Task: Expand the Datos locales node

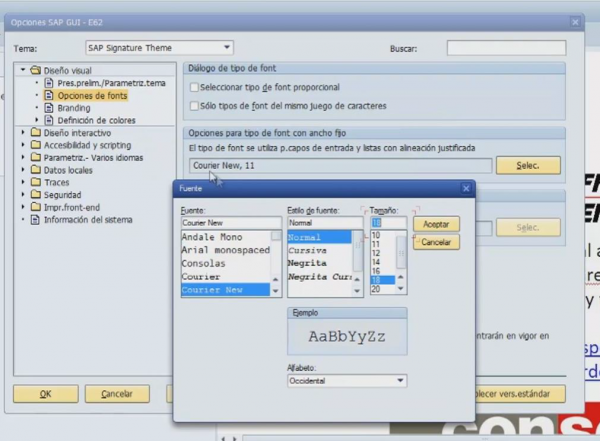Action: click(x=23, y=170)
